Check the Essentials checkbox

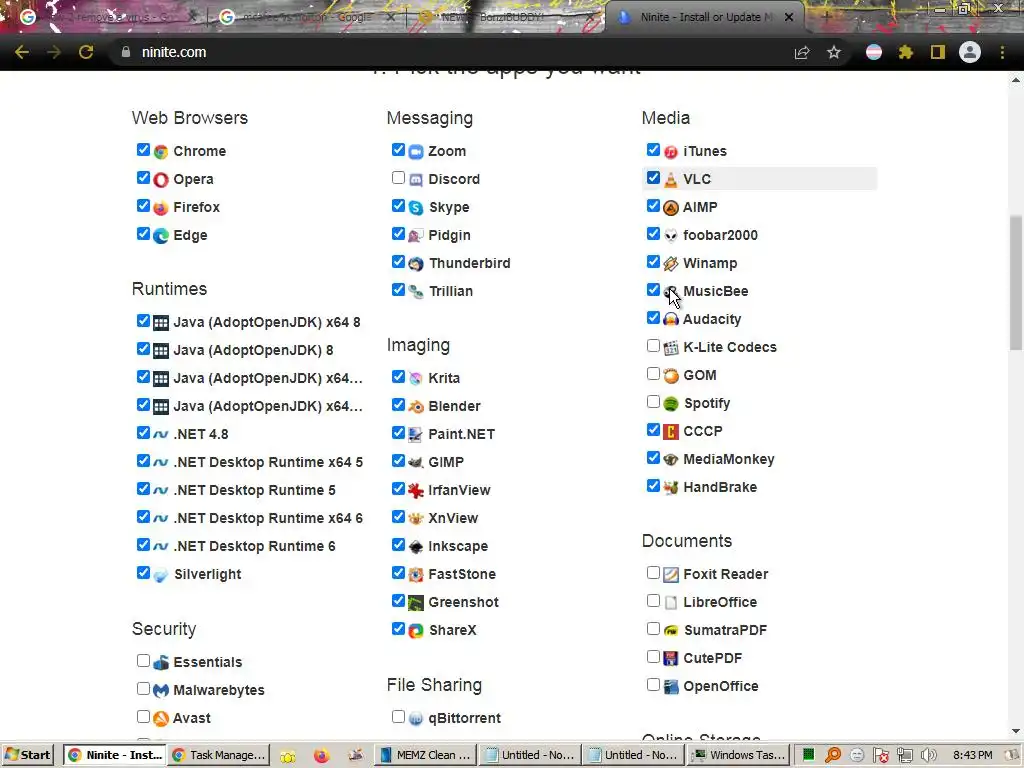[143, 660]
